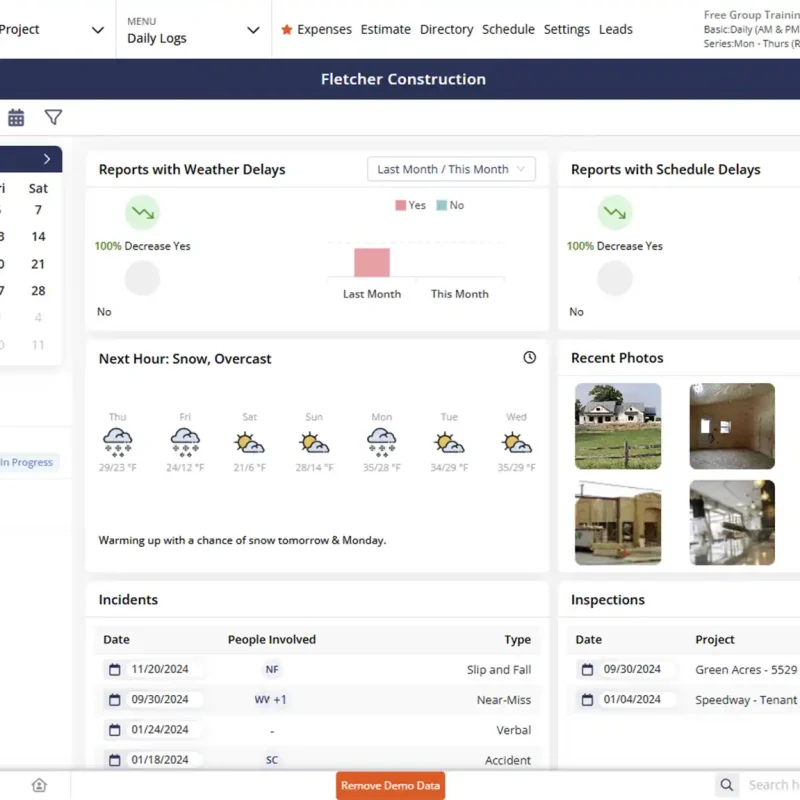Viewport: 800px width, 800px height.
Task: Select Saturday 21 on the calendar
Action: click(38, 264)
